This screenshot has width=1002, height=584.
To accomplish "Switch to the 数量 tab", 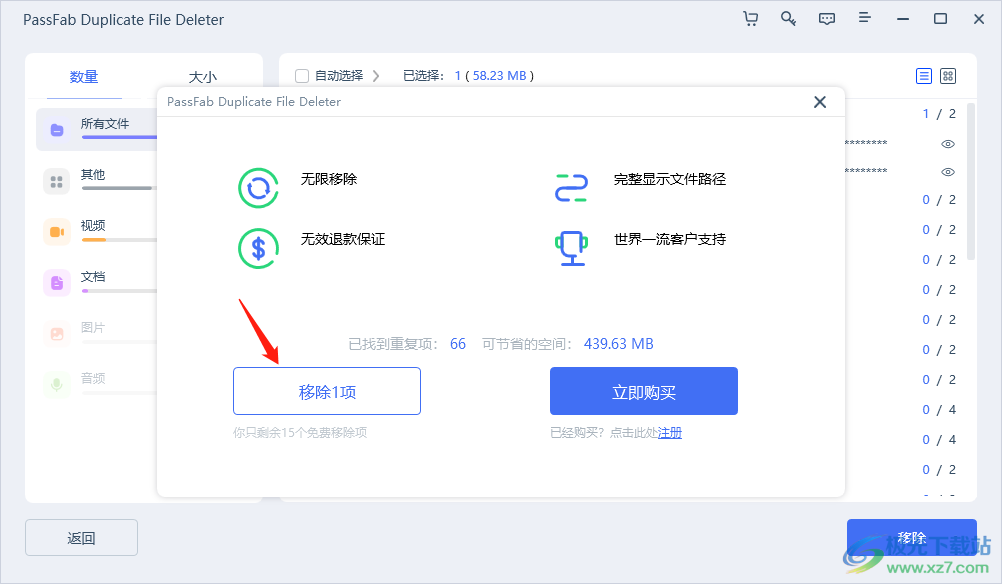I will point(84,77).
